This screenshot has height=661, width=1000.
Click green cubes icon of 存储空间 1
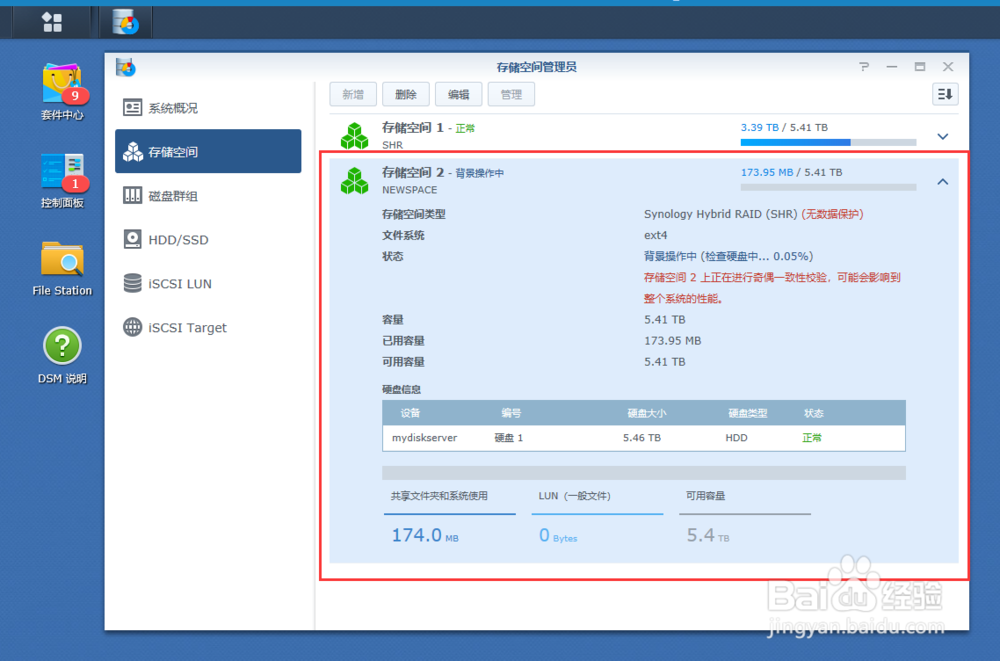click(355, 136)
